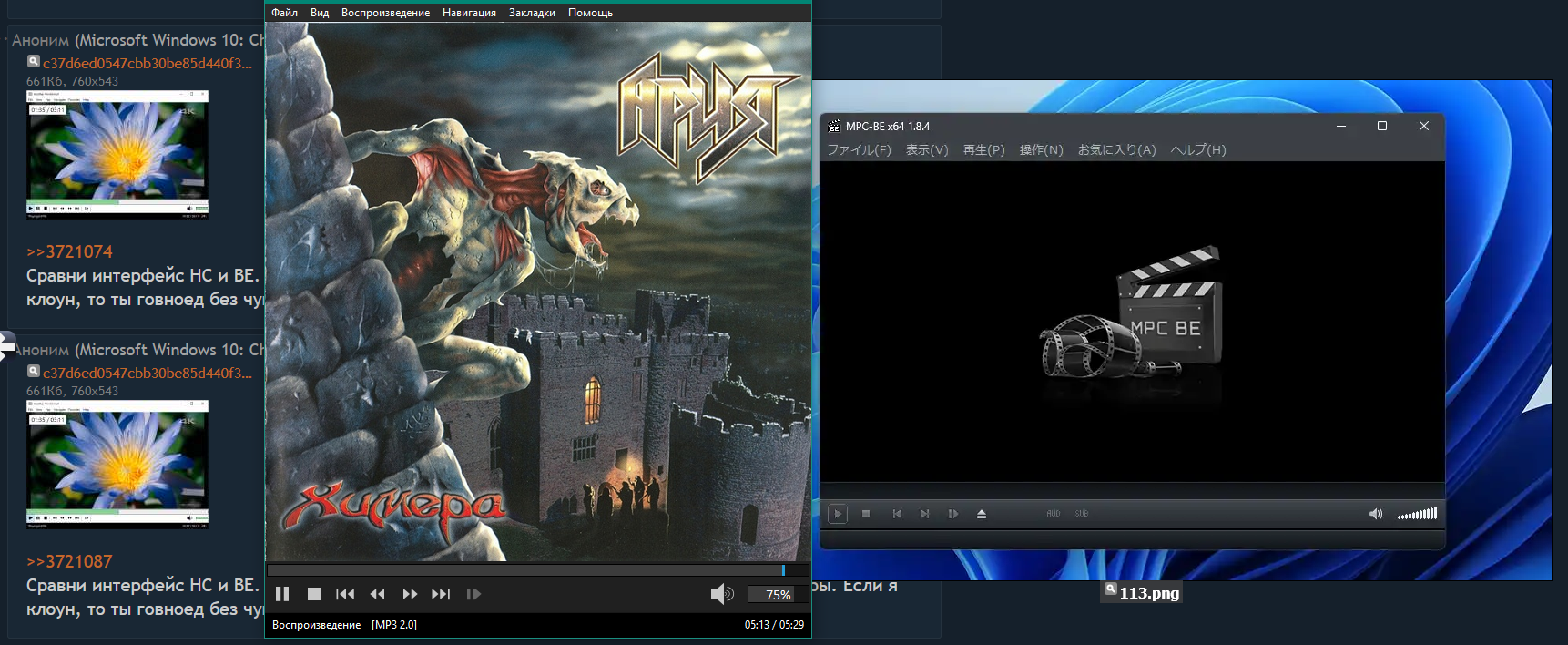The width and height of the screenshot is (1568, 645).
Task: Click stop button in MPC-BE window
Action: 866,514
